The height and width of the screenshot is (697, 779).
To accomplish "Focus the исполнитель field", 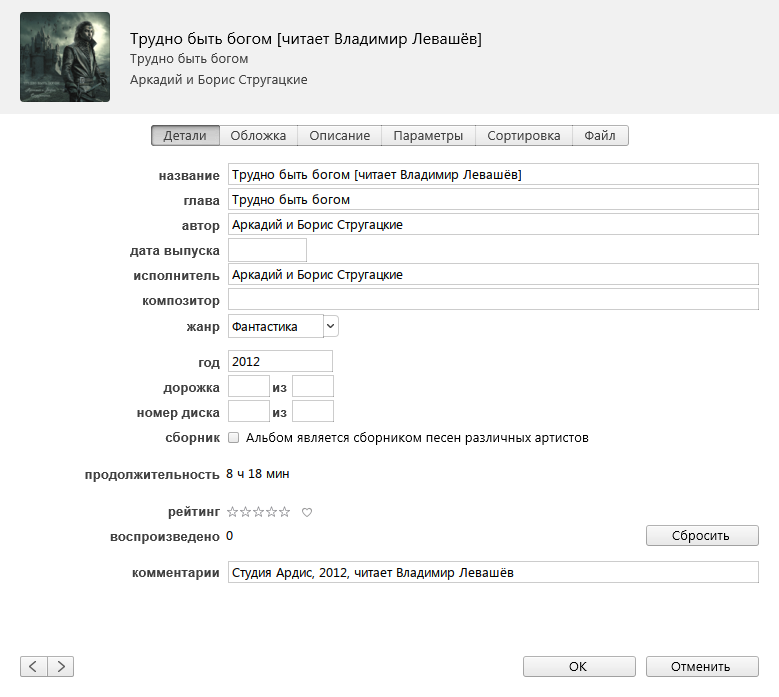I will pyautogui.click(x=493, y=274).
